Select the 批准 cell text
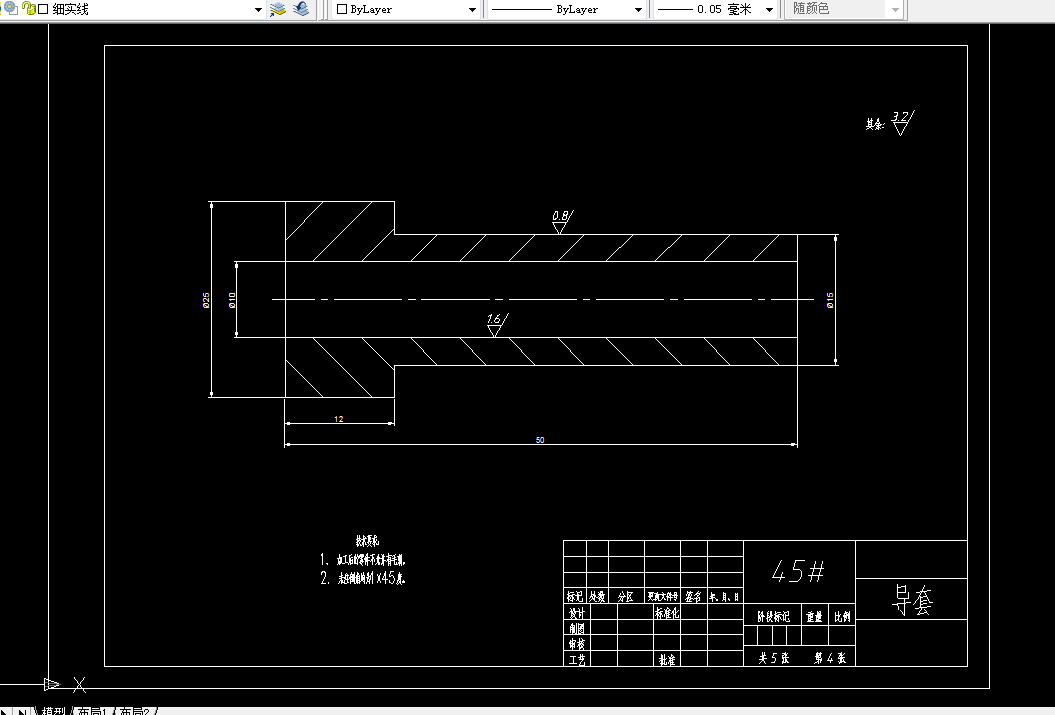The width and height of the screenshot is (1055, 715). (667, 660)
